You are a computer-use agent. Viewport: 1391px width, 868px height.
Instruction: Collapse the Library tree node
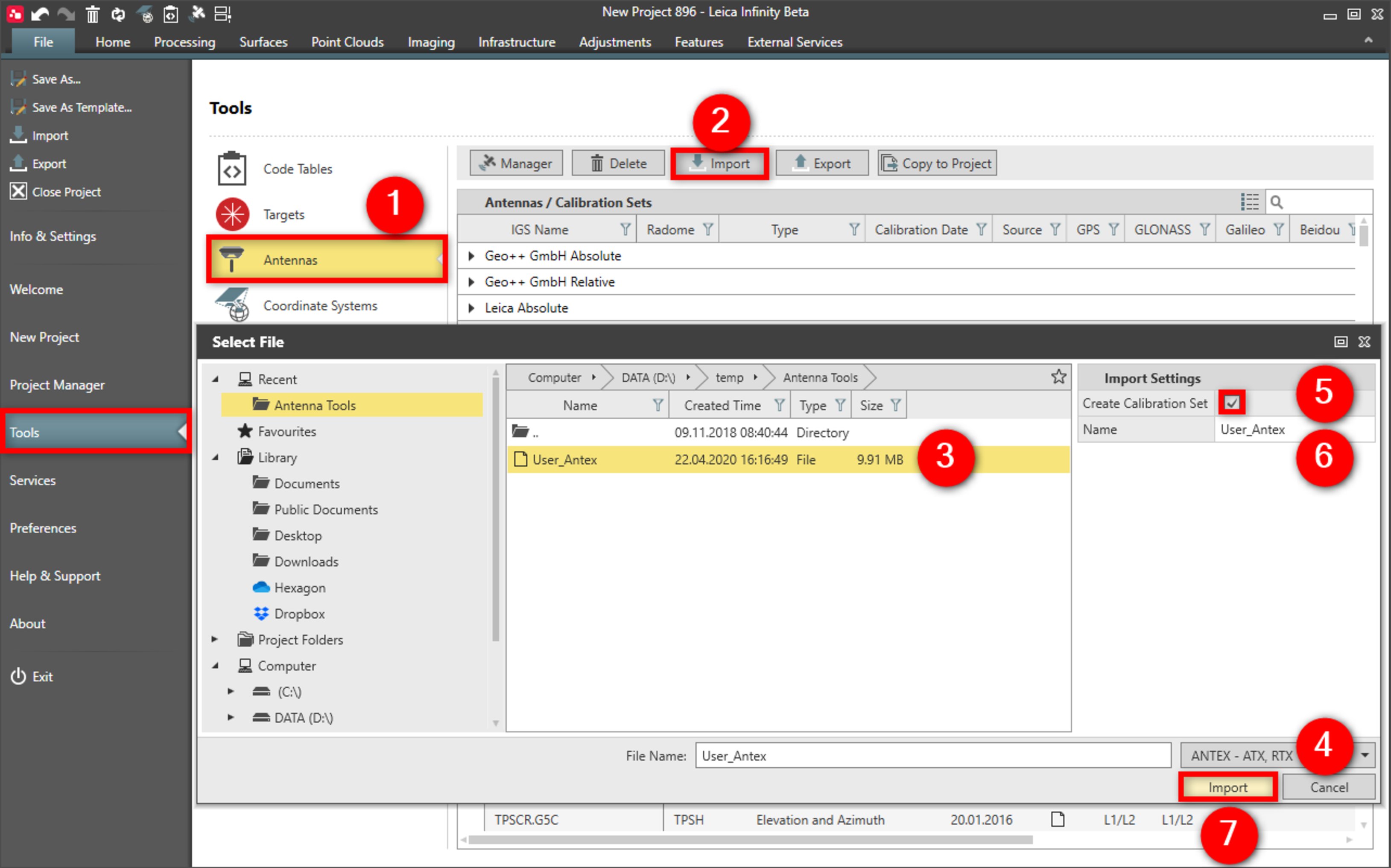pyautogui.click(x=216, y=458)
